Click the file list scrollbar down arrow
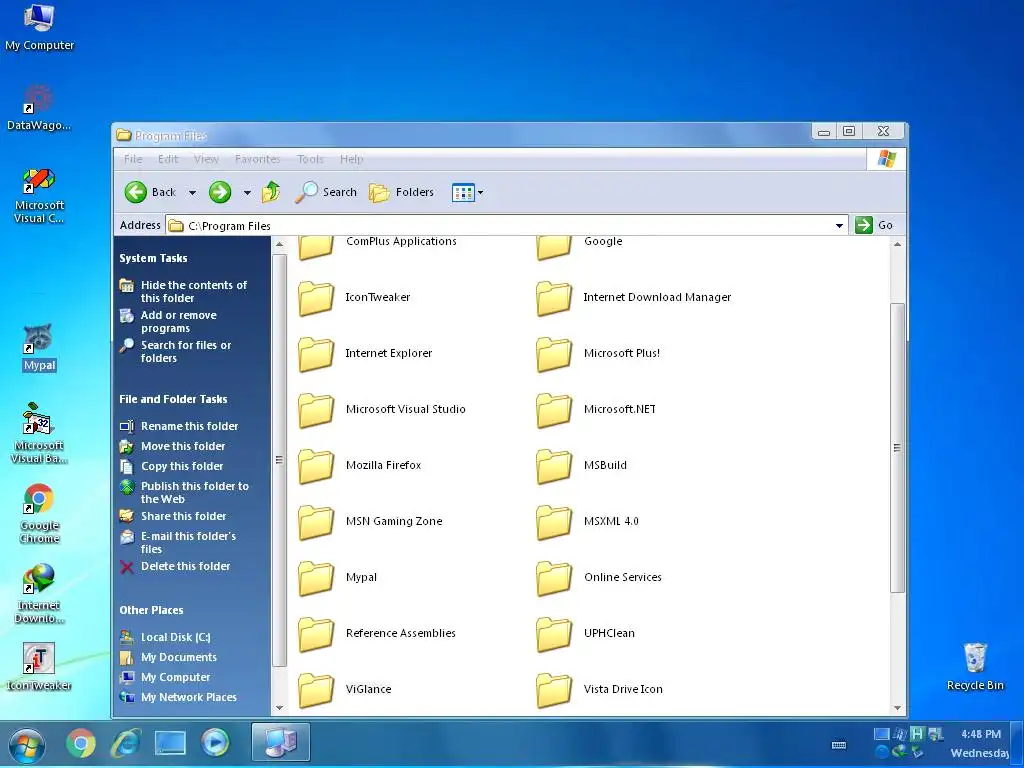 pyautogui.click(x=897, y=708)
